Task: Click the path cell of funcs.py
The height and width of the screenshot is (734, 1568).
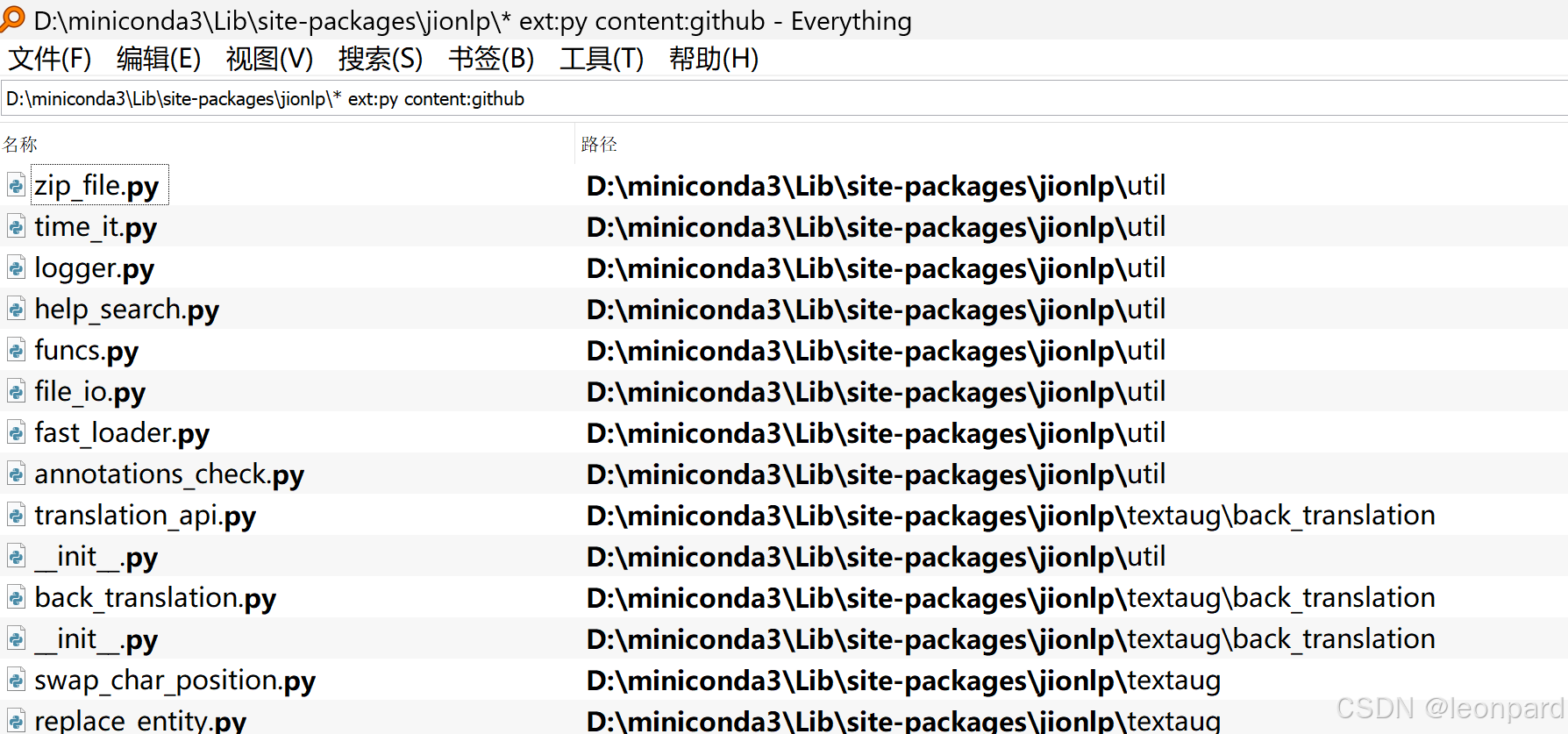Action: [x=876, y=351]
